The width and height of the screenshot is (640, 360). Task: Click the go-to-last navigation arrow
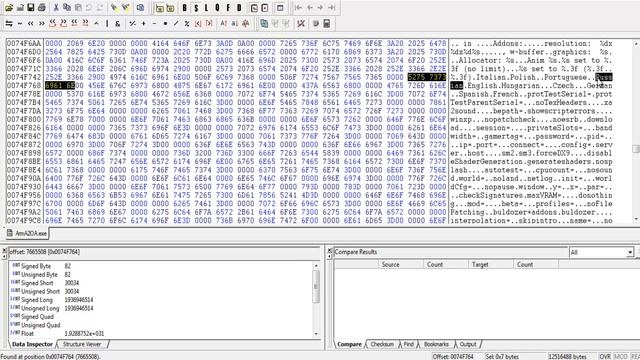click(x=331, y=8)
